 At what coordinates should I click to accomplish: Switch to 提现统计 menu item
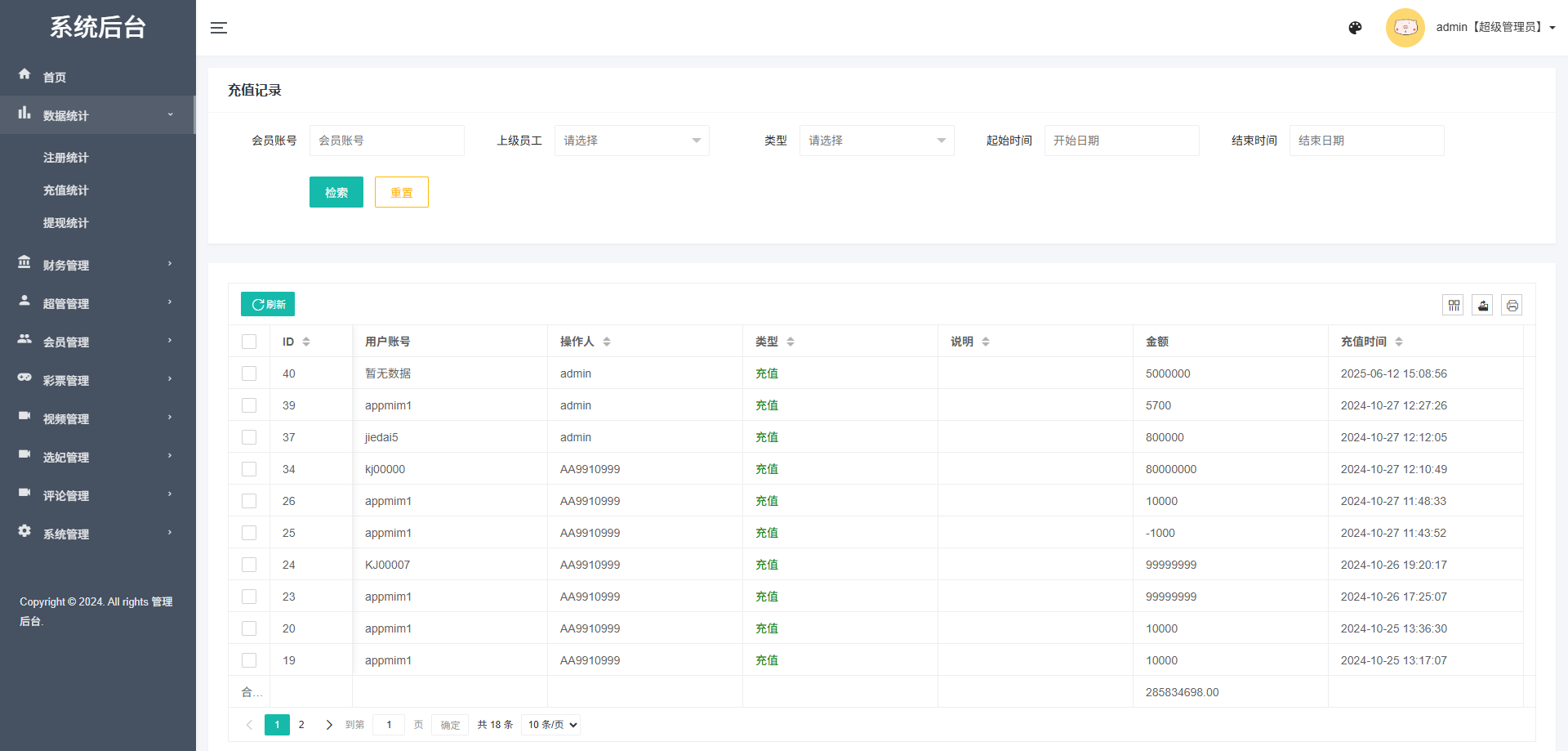(x=66, y=222)
